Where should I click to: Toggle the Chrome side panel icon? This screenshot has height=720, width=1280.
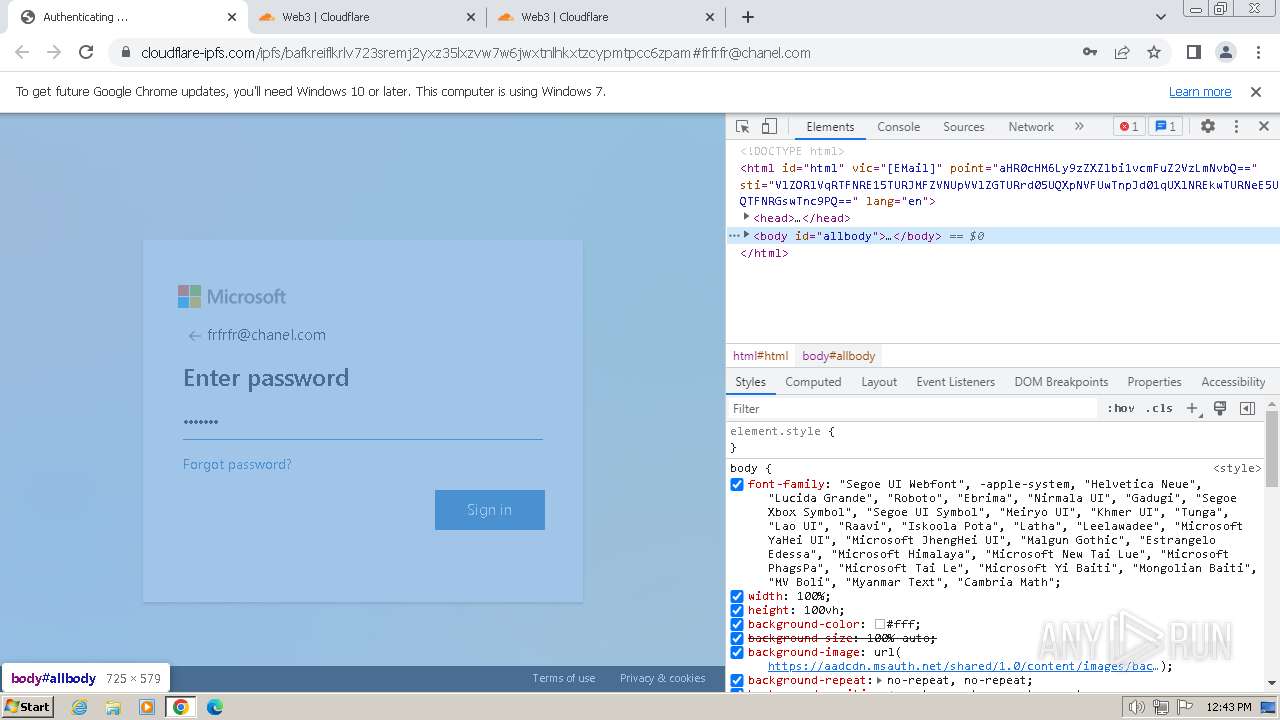tap(1193, 52)
